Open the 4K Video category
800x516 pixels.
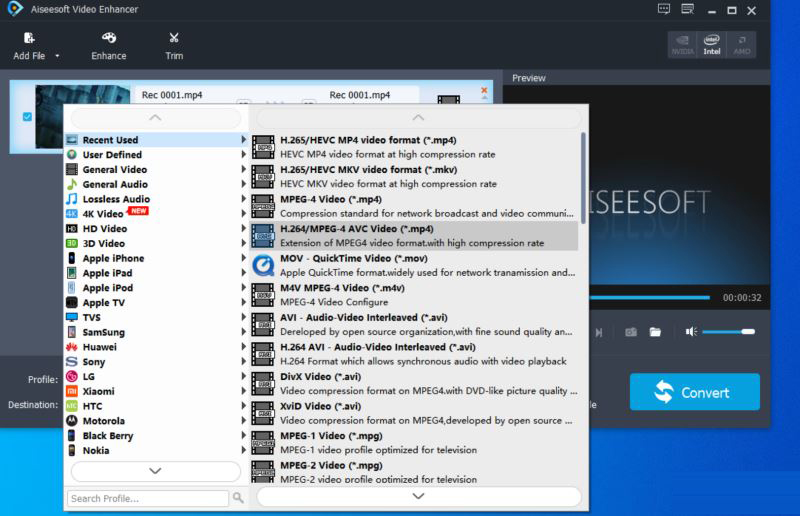[156, 214]
